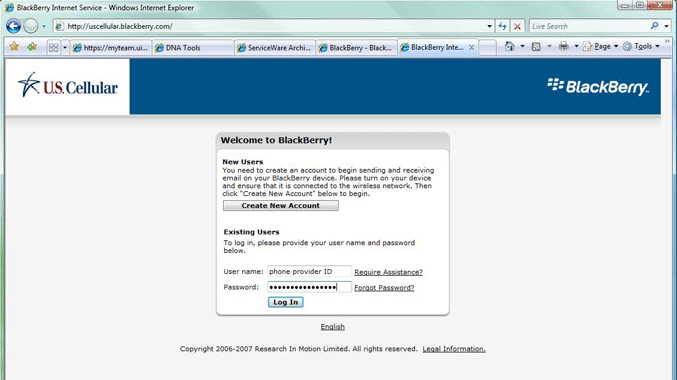Click the Live Search box
Image resolution: width=677 pixels, height=380 pixels.
[589, 26]
